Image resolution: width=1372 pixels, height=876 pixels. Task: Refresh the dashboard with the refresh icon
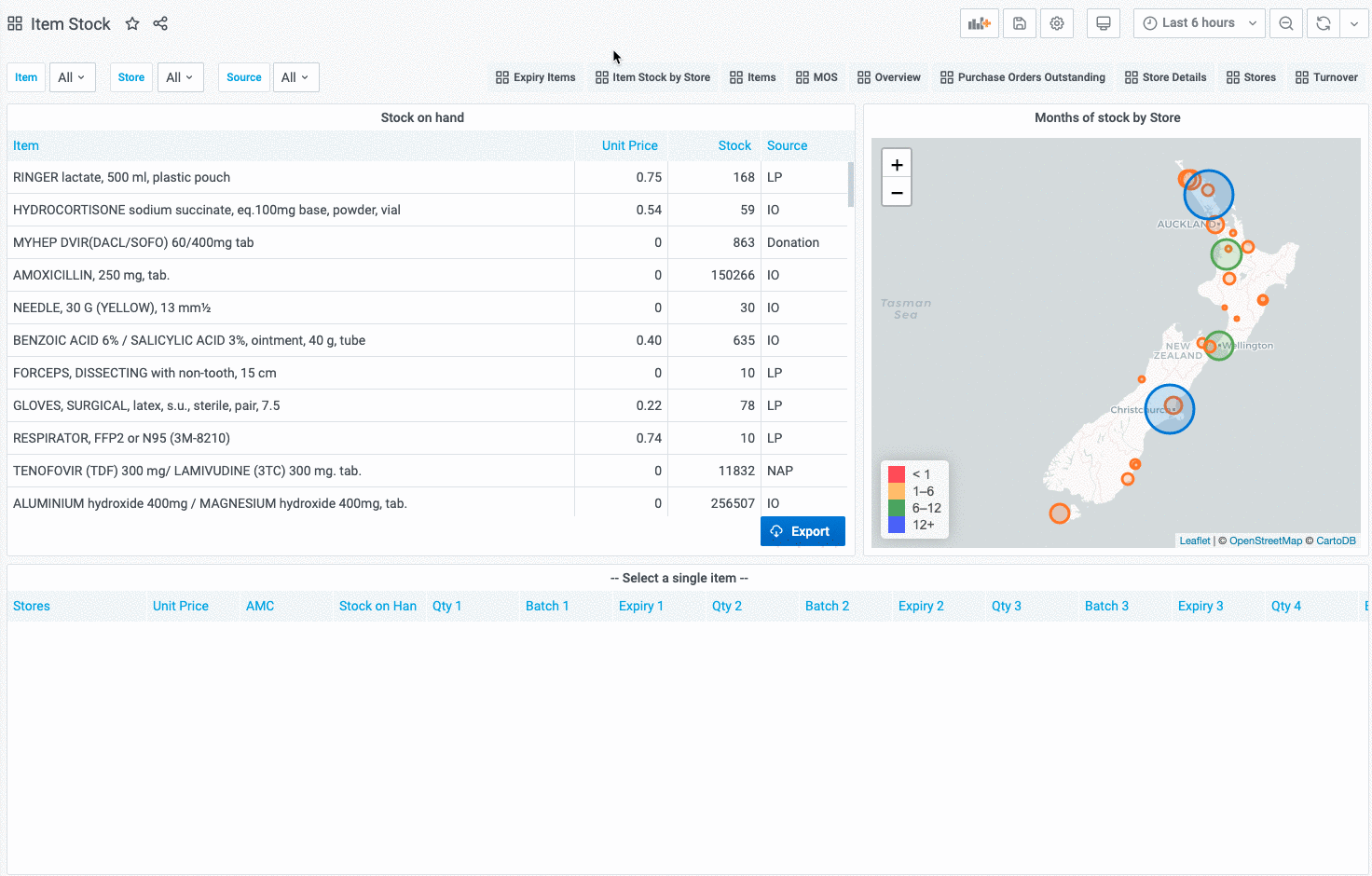pyautogui.click(x=1323, y=23)
